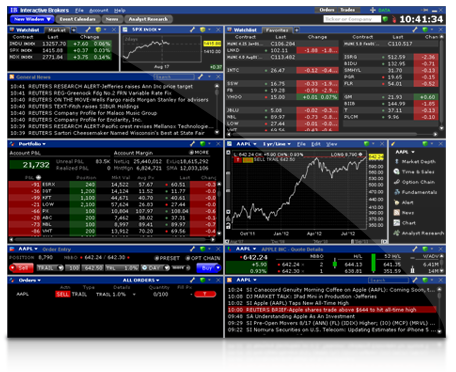This screenshot has height=372, width=456.
Task: Click wrench icon in Orders panel
Action: [x=192, y=280]
